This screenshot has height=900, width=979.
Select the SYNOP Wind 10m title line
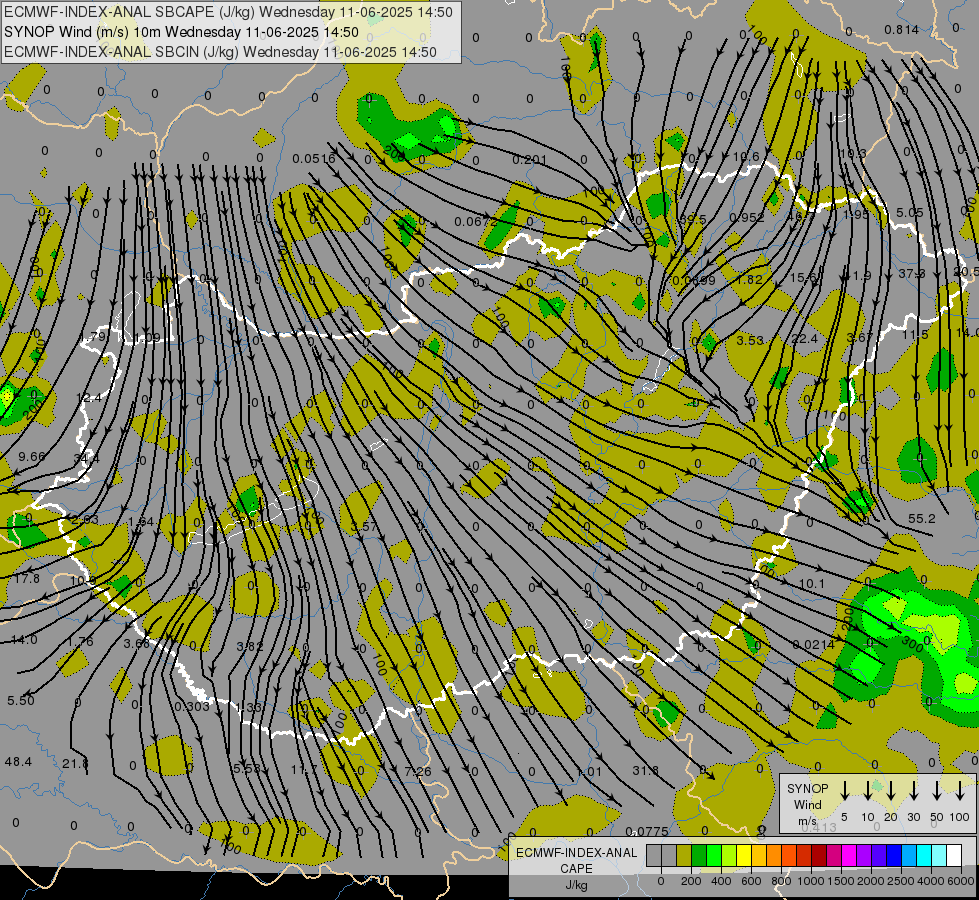click(x=181, y=32)
